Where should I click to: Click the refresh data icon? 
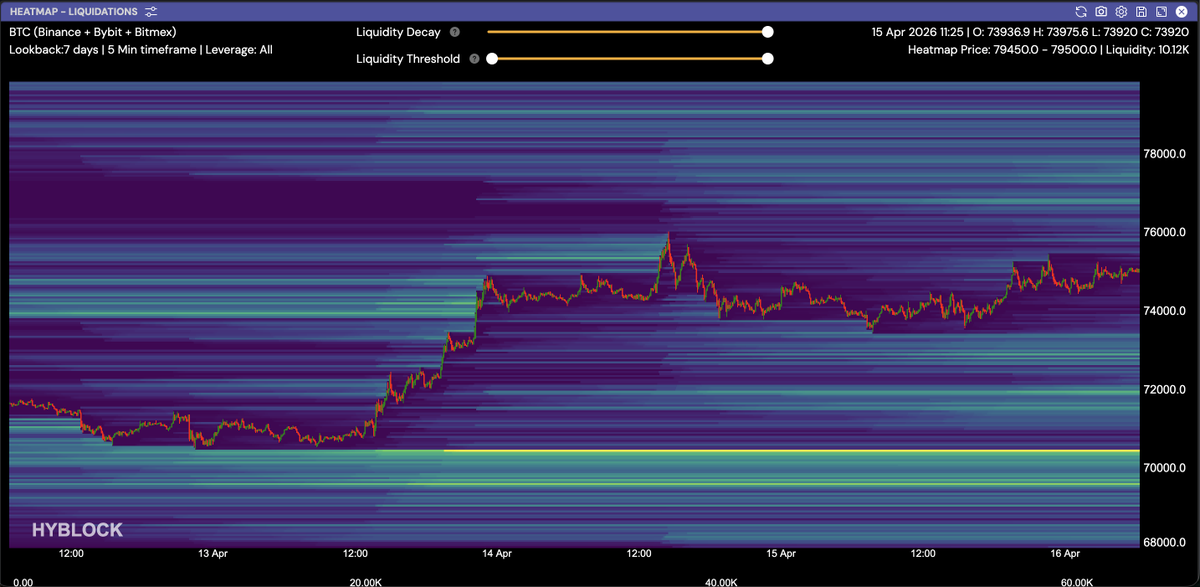pyautogui.click(x=1081, y=11)
